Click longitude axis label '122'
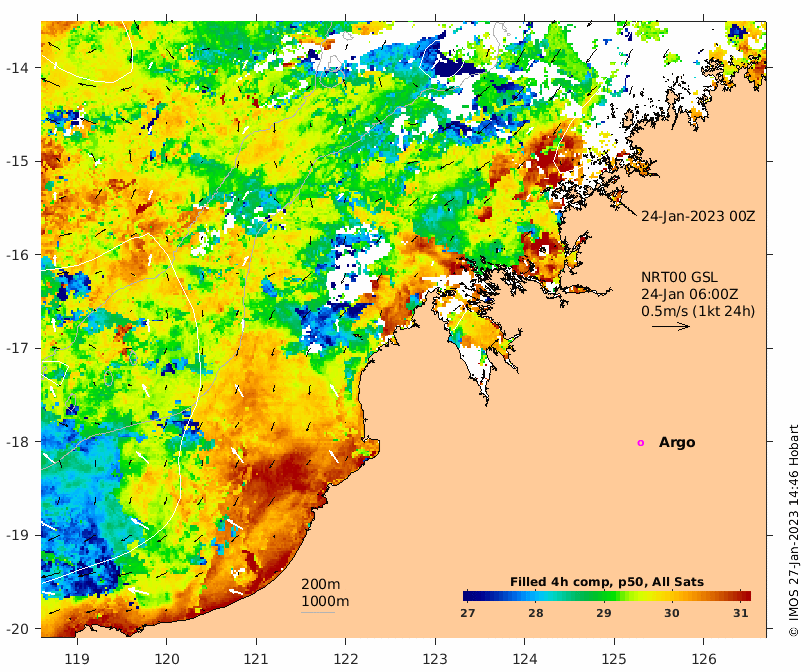 tap(346, 659)
